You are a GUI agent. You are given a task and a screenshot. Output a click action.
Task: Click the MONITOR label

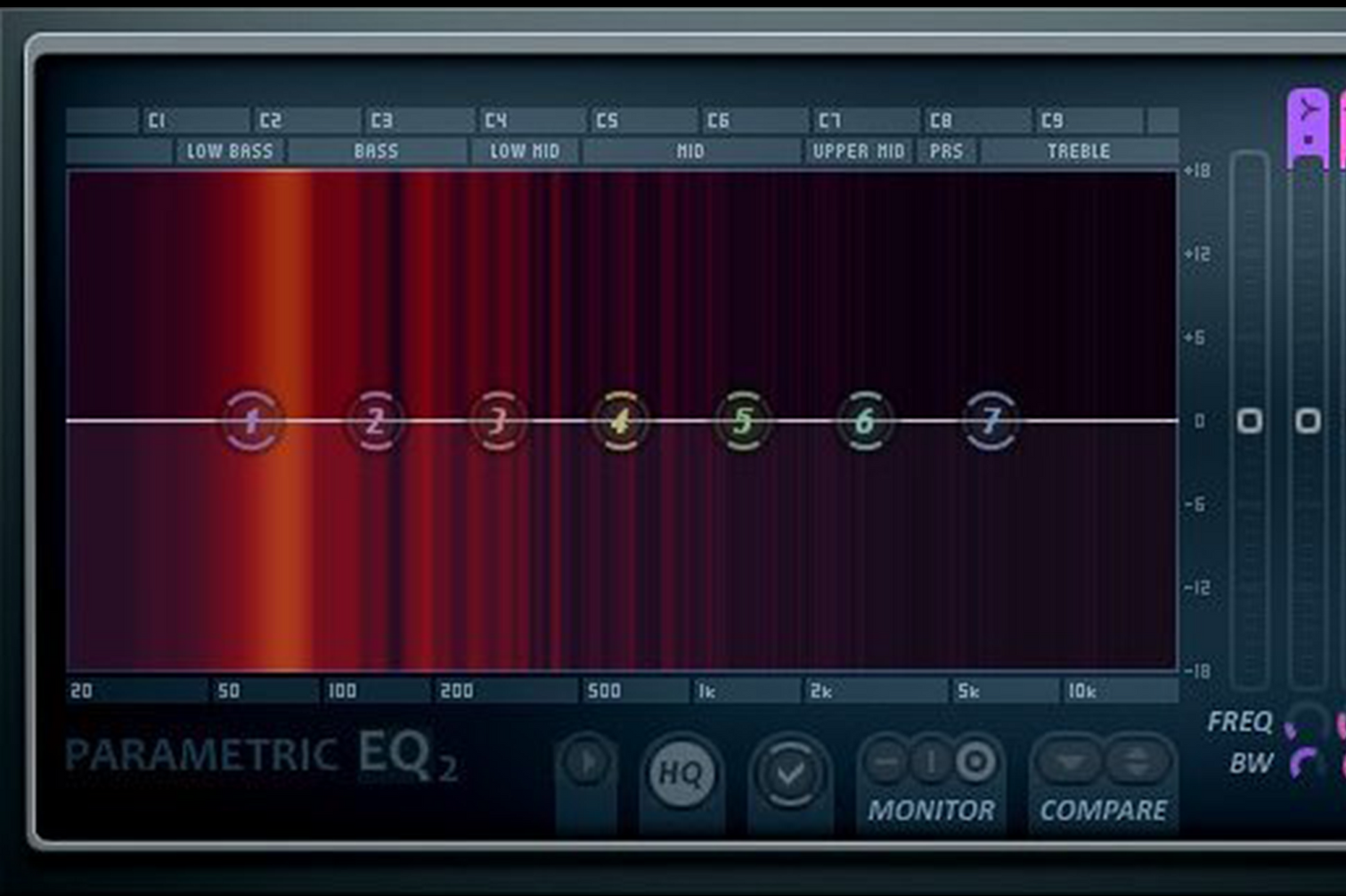coord(931,810)
